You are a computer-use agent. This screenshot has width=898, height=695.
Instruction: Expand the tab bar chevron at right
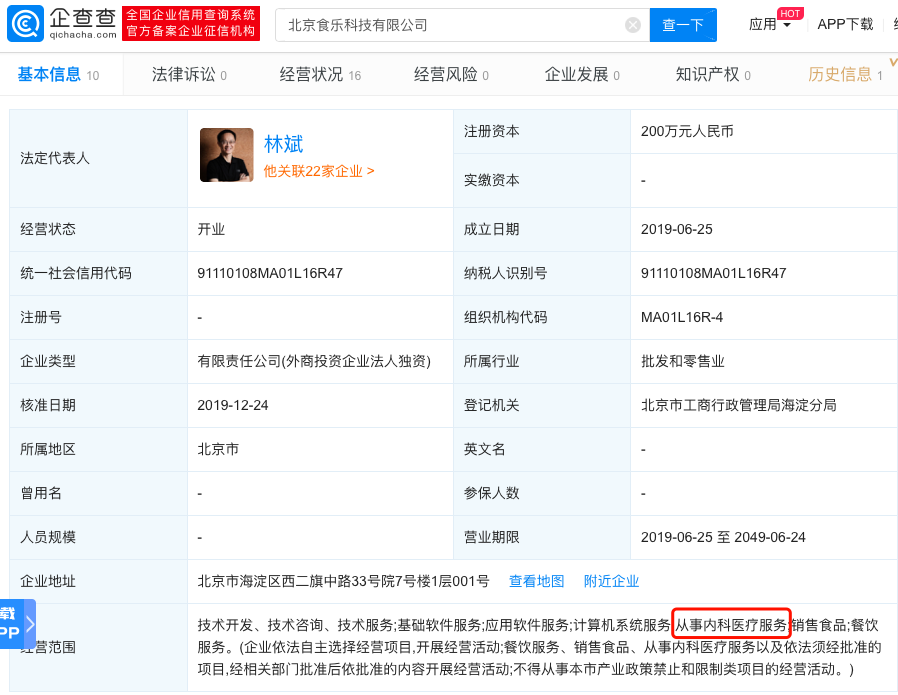tap(893, 64)
